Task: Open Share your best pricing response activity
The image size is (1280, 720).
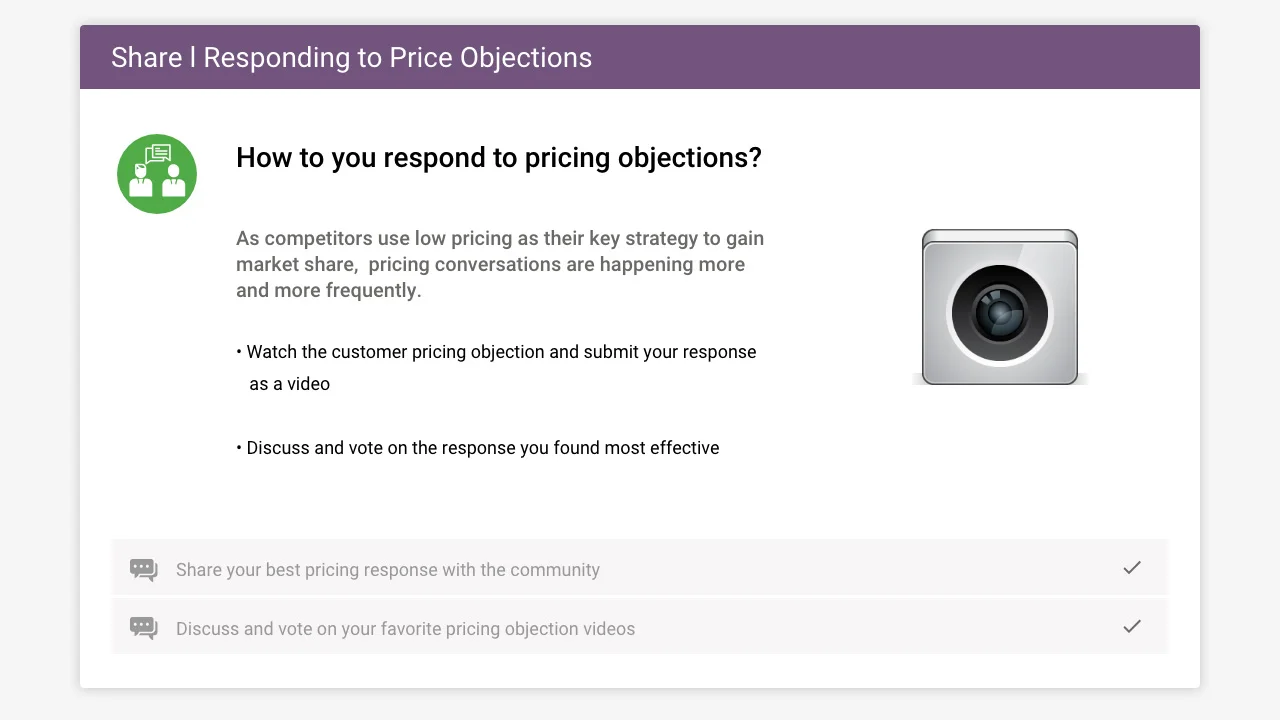Action: (x=640, y=569)
